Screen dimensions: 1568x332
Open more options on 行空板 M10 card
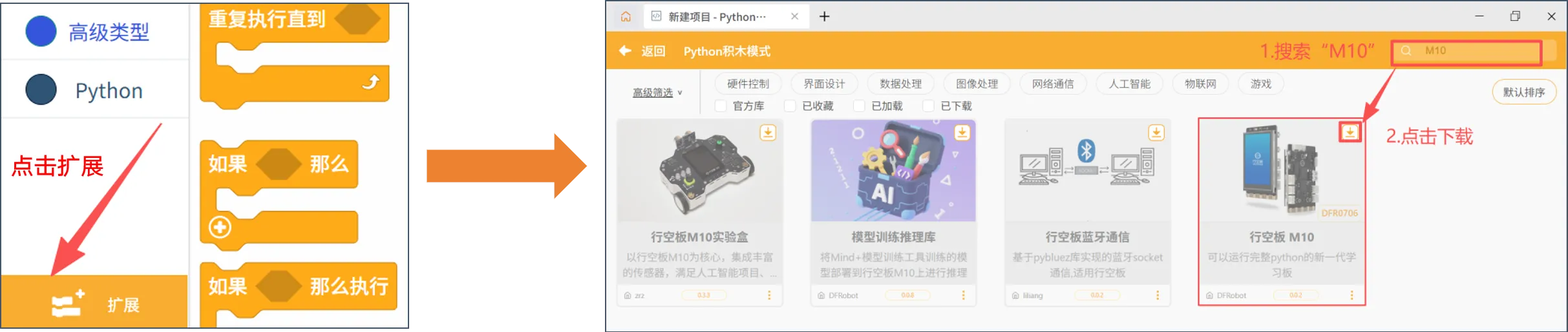1351,295
